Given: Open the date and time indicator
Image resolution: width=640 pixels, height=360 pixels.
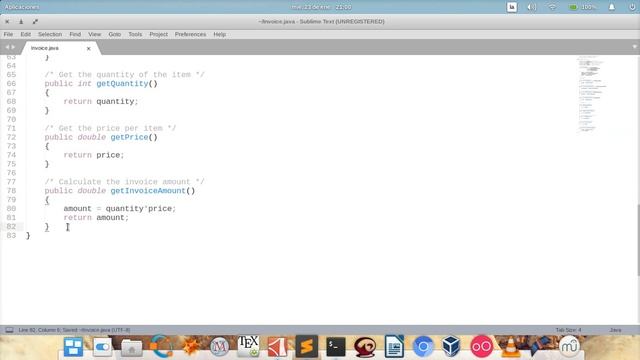Looking at the screenshot, I should click(321, 7).
